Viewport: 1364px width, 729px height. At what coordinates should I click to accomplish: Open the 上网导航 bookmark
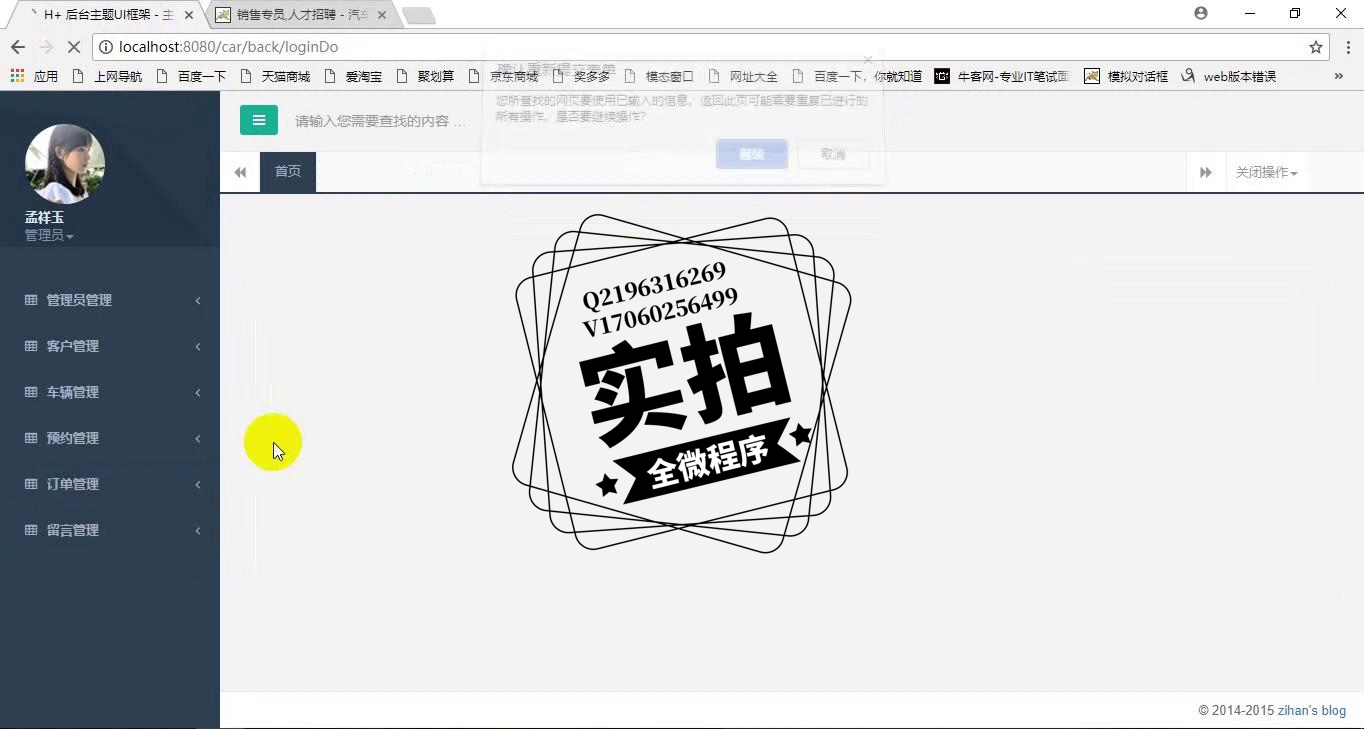[107, 76]
